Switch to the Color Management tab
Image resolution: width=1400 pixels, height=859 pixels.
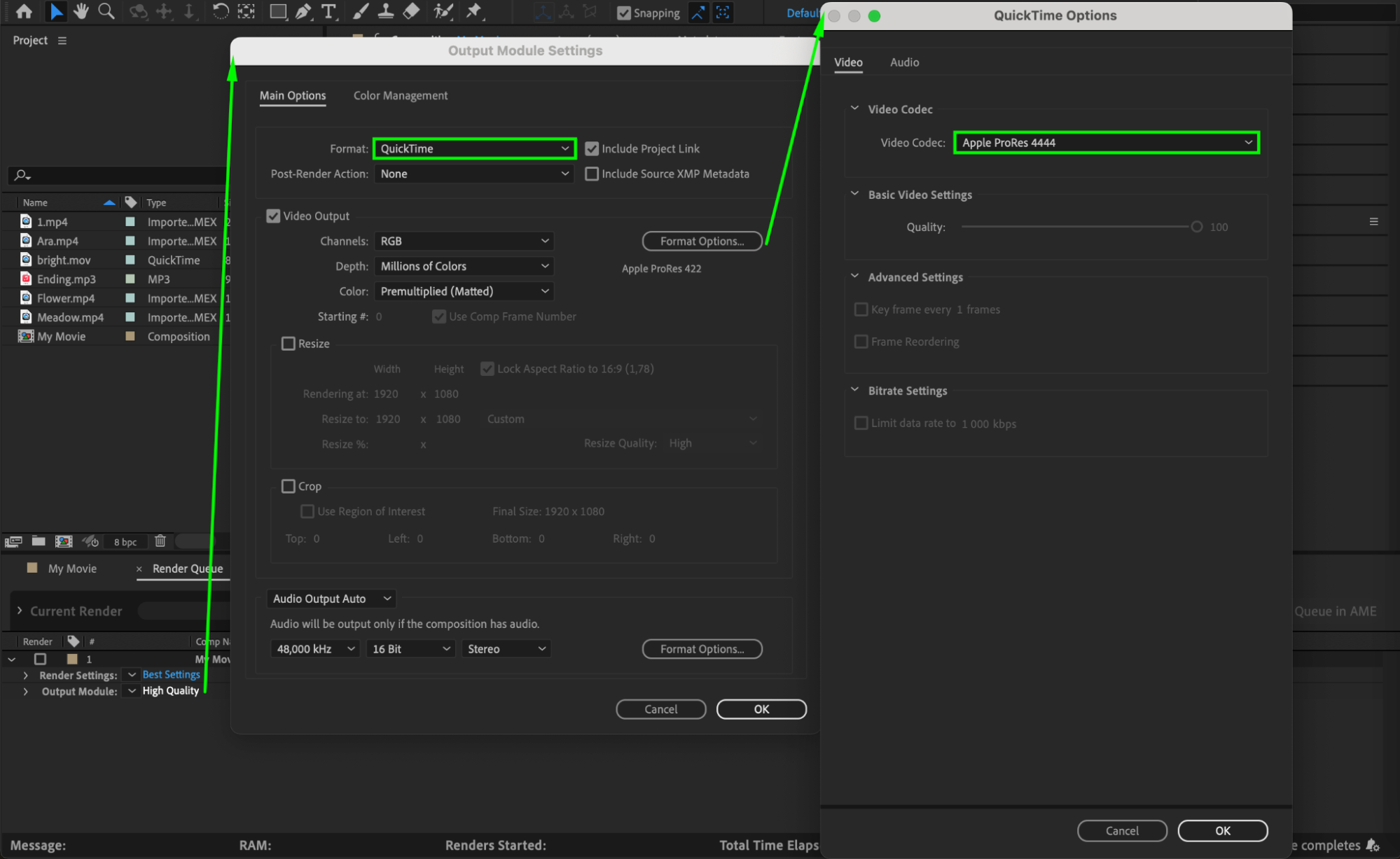tap(400, 95)
